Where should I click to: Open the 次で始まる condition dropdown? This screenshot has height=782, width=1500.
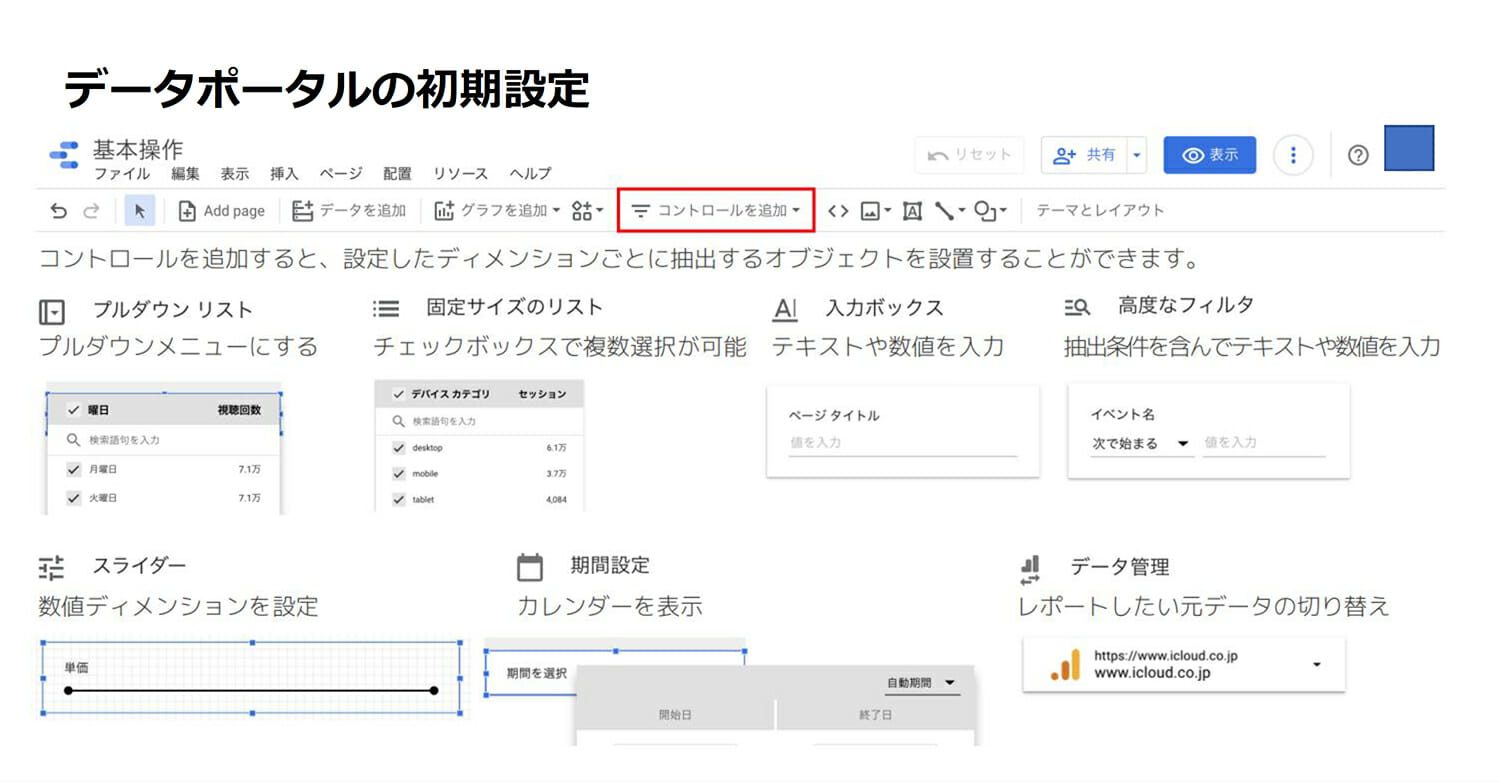[x=1141, y=444]
